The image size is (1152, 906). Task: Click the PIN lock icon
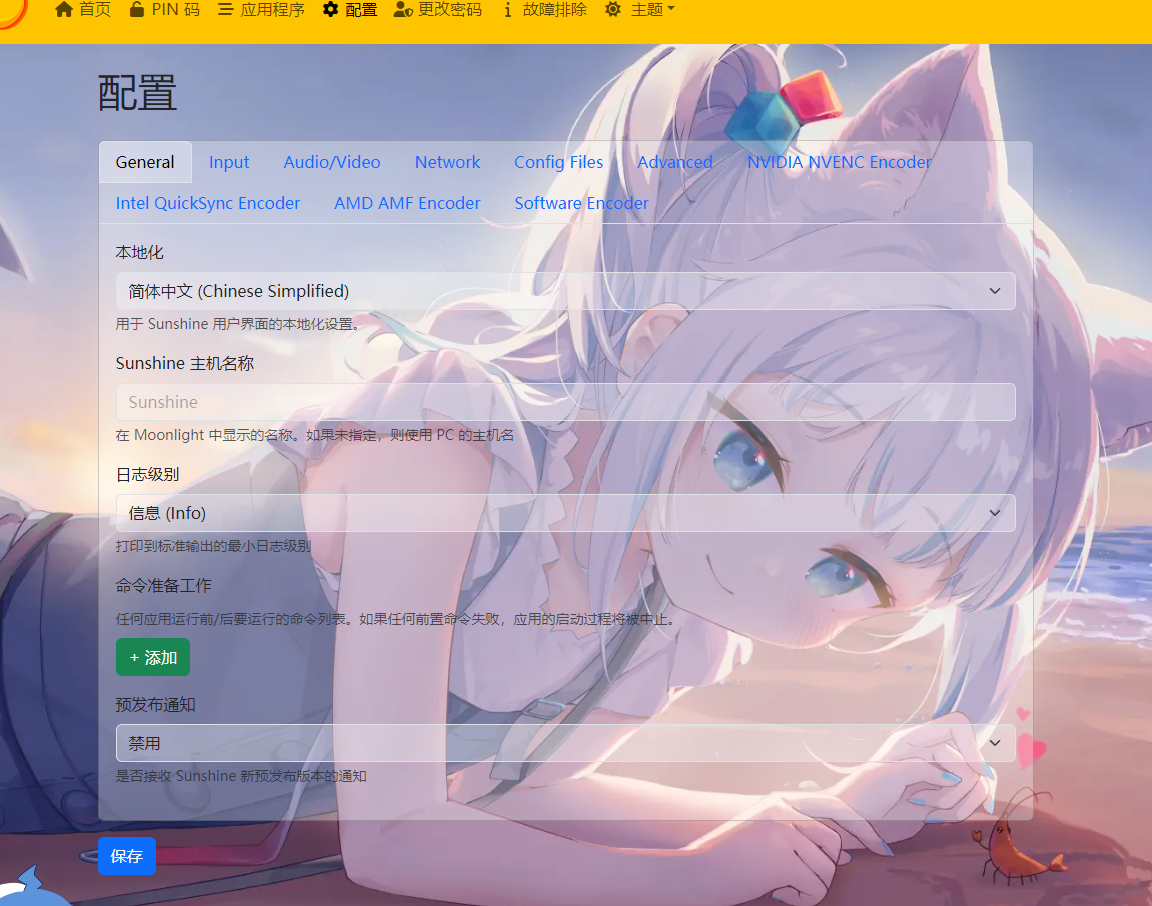(137, 10)
